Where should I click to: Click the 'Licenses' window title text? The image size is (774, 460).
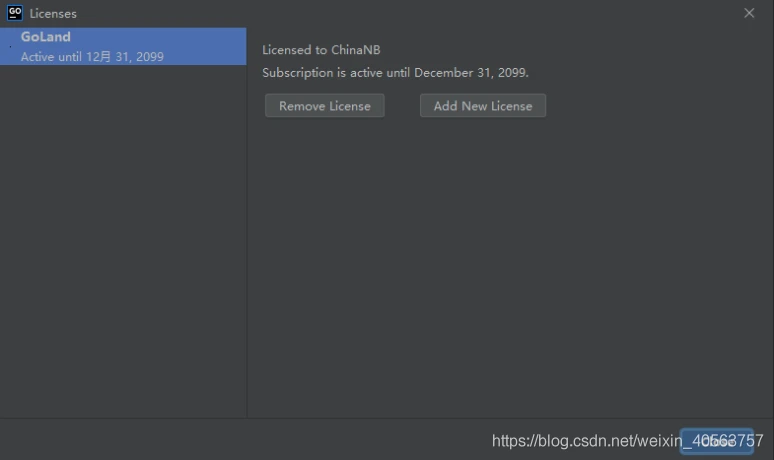pos(53,14)
